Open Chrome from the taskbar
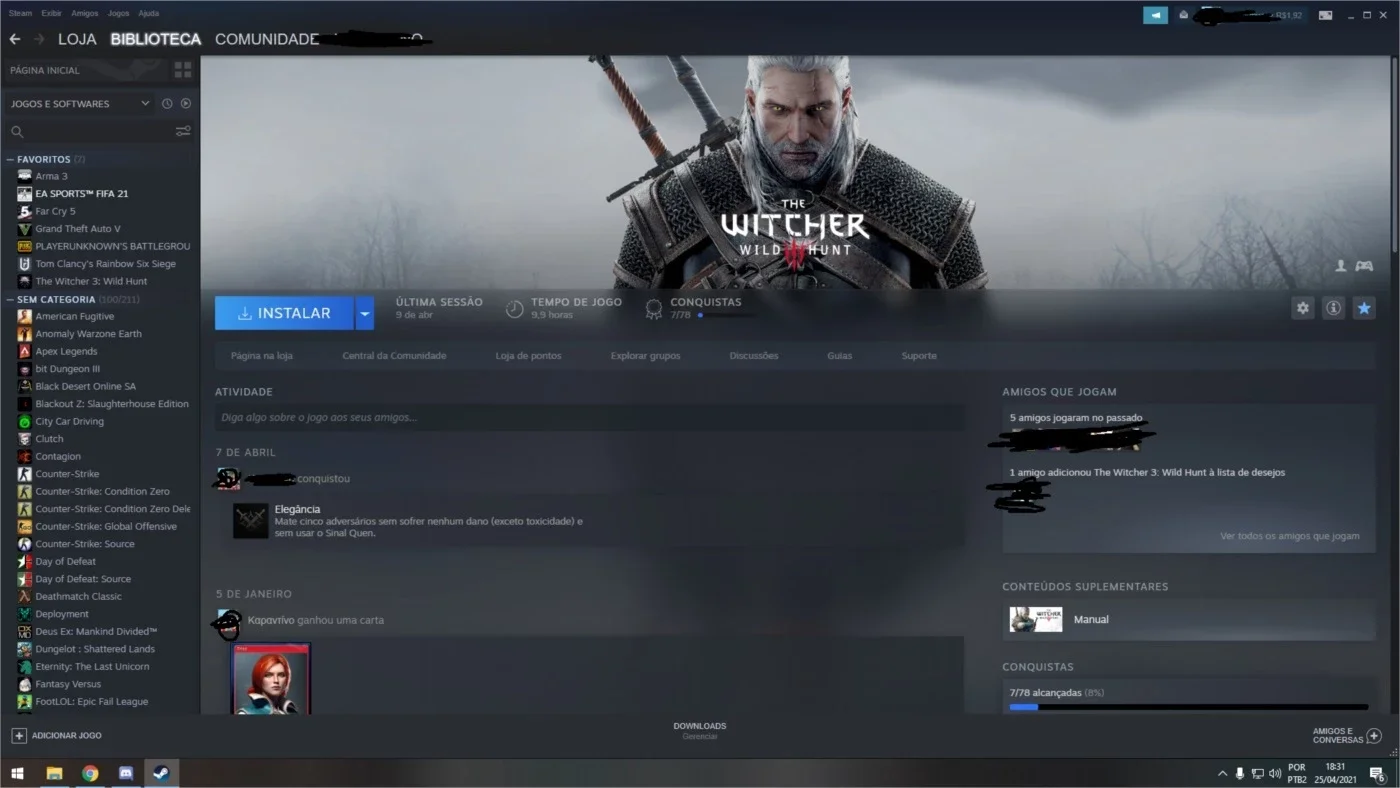 pos(90,773)
